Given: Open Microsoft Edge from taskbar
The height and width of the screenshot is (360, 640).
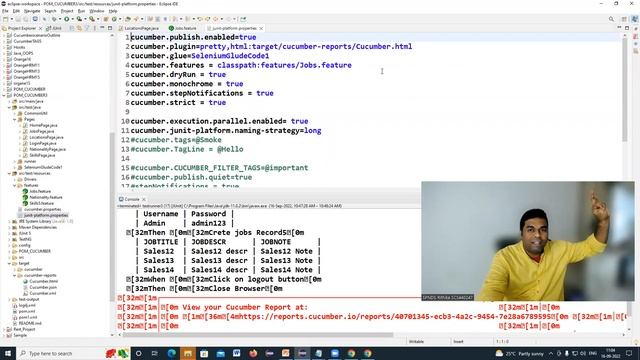Looking at the screenshot, I should [171, 353].
